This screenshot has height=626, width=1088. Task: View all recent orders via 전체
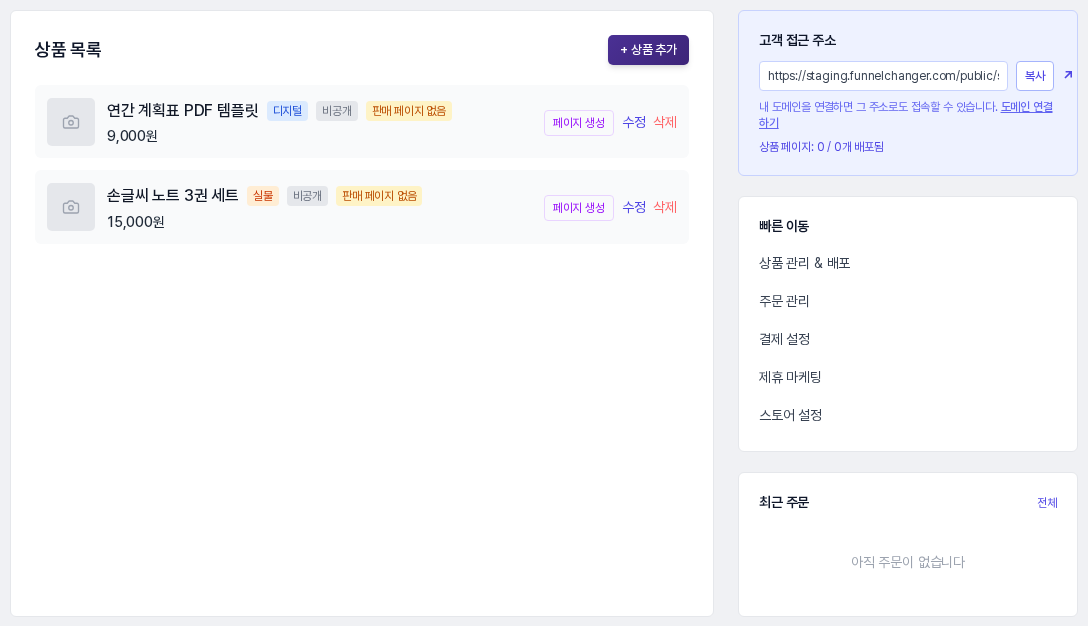coord(1047,502)
